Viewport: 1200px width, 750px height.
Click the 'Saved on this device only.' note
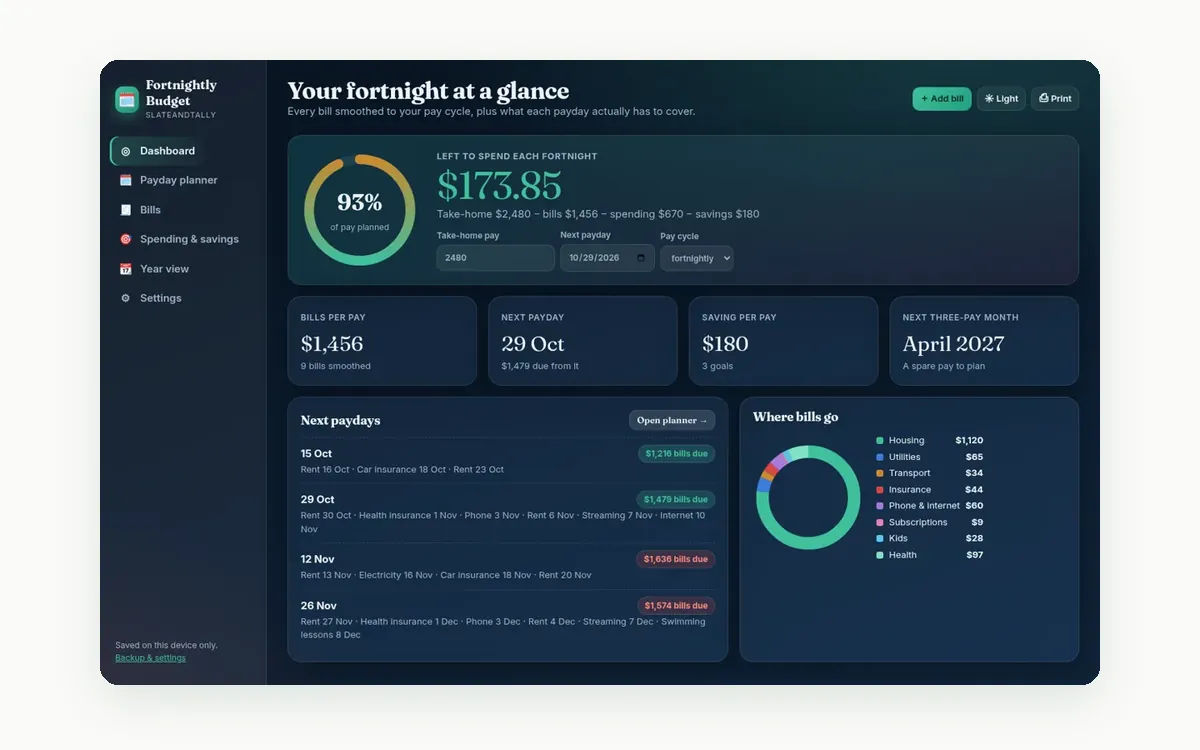click(x=166, y=646)
